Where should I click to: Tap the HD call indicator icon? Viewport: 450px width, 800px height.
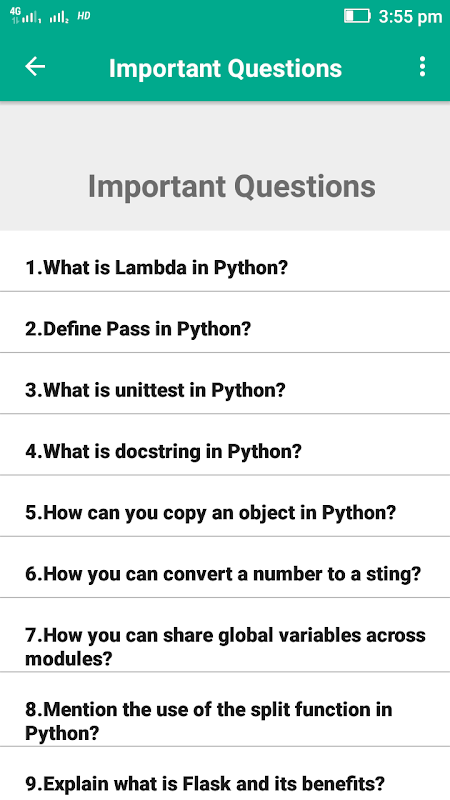84,16
